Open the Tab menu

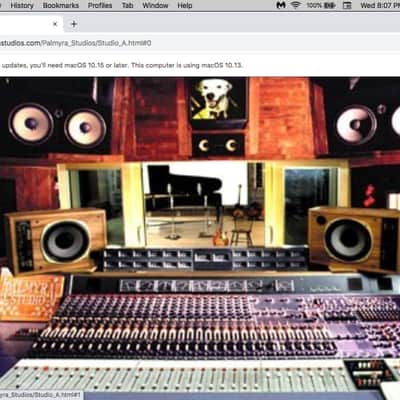tap(127, 6)
